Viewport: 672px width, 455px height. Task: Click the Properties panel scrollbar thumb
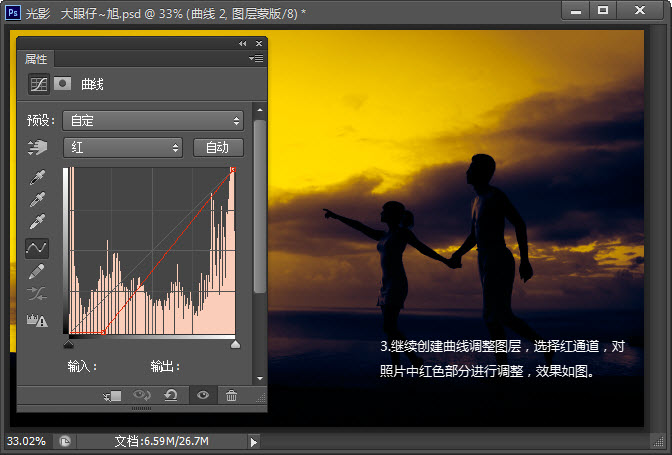tap(260, 207)
